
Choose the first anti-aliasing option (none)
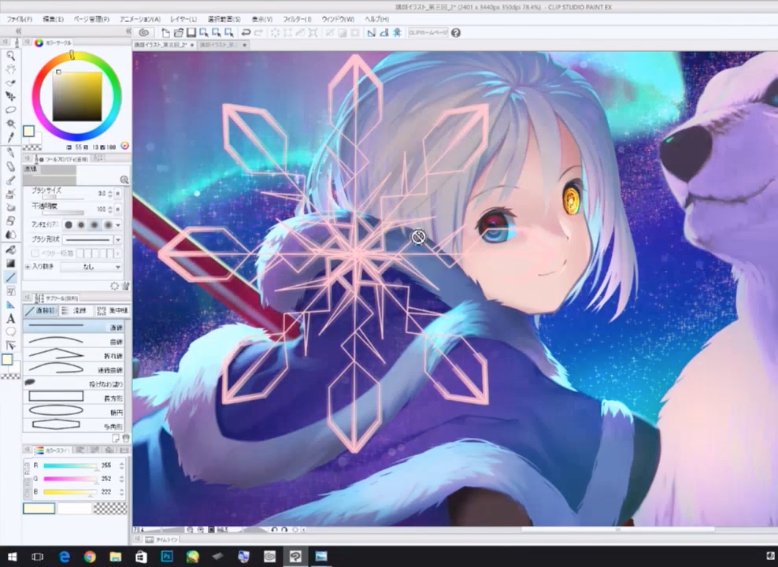68,225
